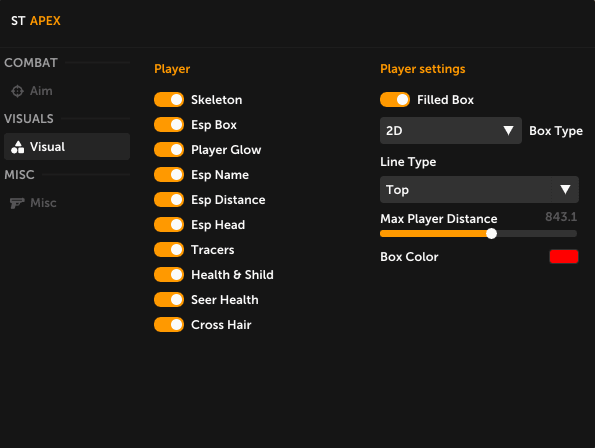The height and width of the screenshot is (448, 595).
Task: Toggle the Skeleton switch off
Action: (169, 100)
